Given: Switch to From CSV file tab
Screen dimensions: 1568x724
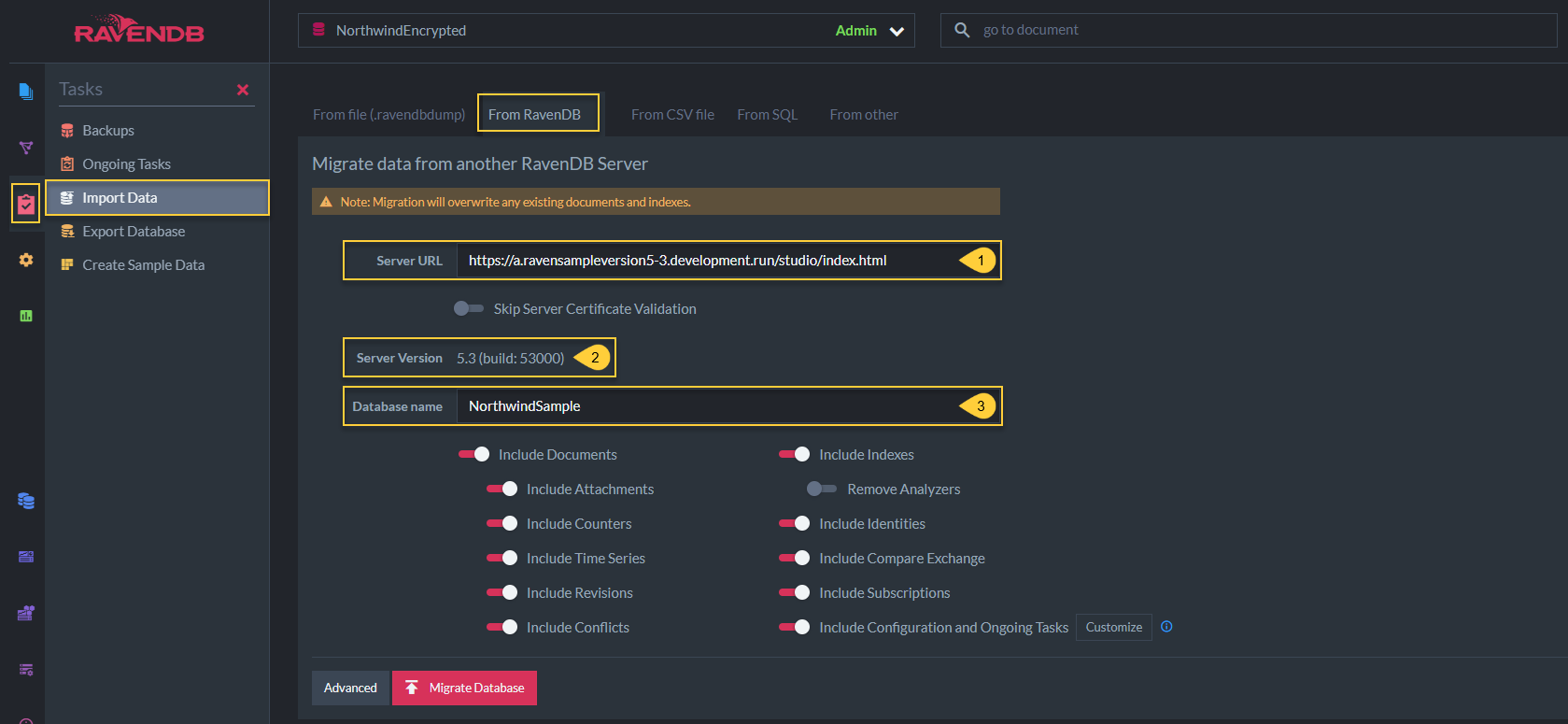Looking at the screenshot, I should coord(672,114).
